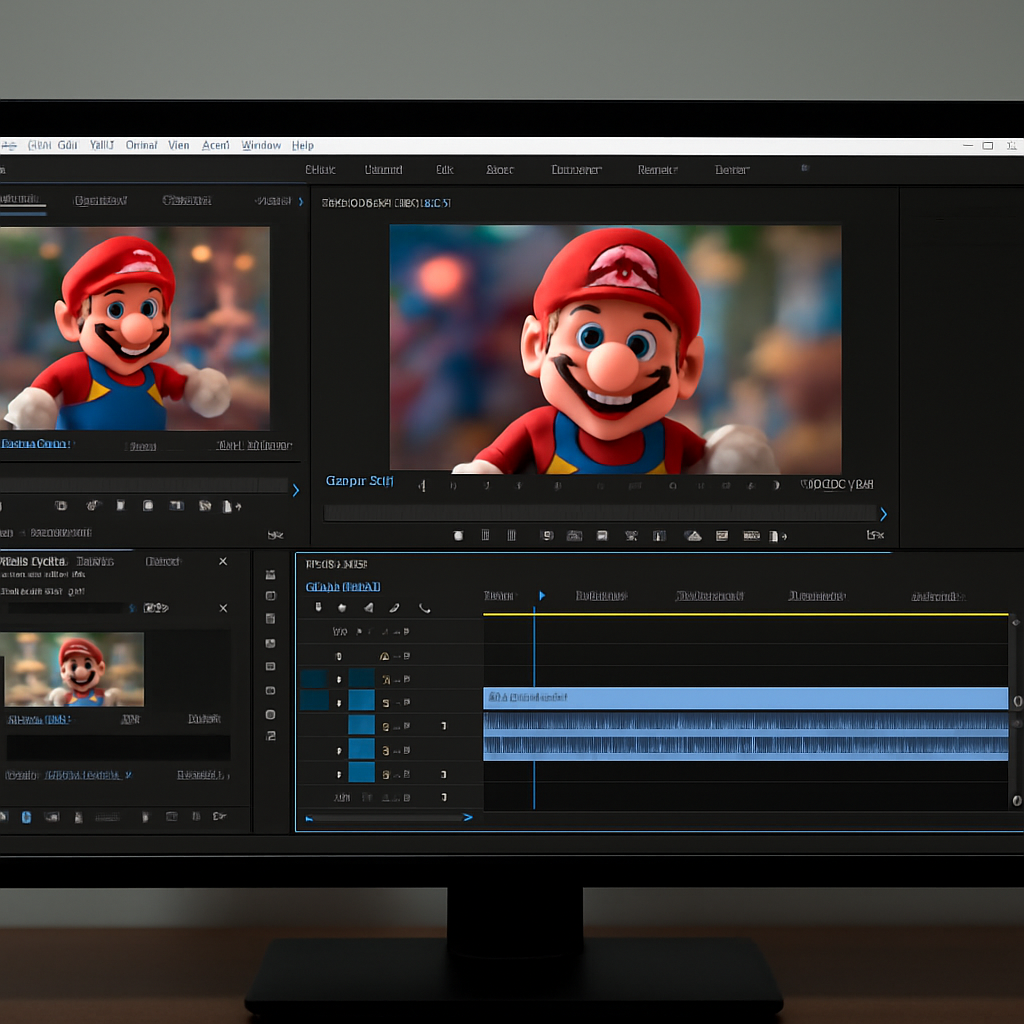Open blue clip name link under source monitor

35,444
